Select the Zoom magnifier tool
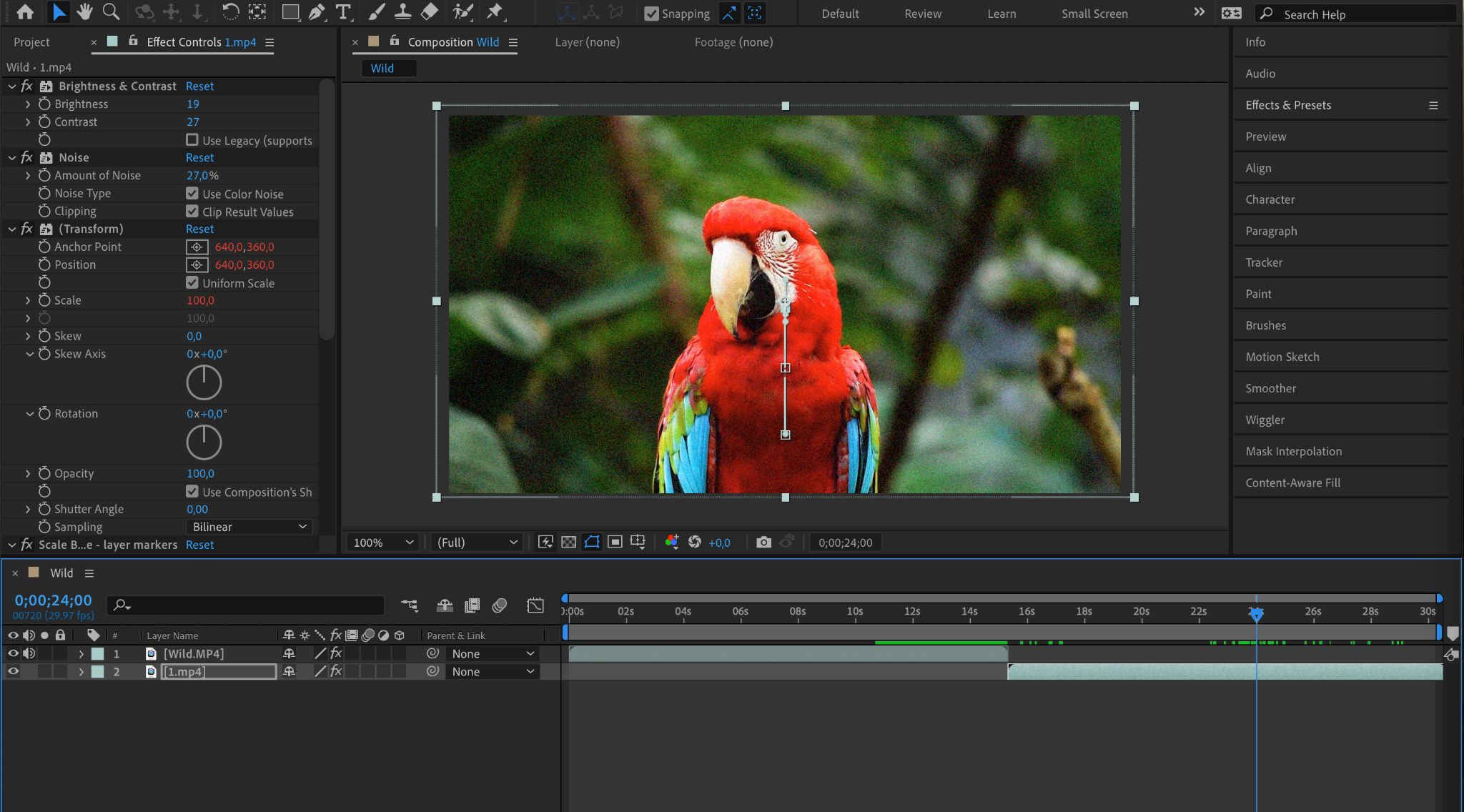This screenshot has height=812, width=1464. tap(111, 11)
